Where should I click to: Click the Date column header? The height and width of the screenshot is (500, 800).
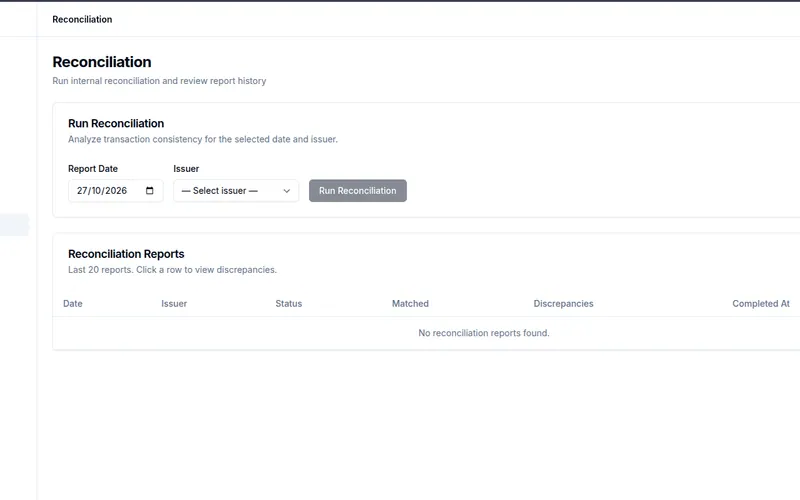tap(72, 304)
